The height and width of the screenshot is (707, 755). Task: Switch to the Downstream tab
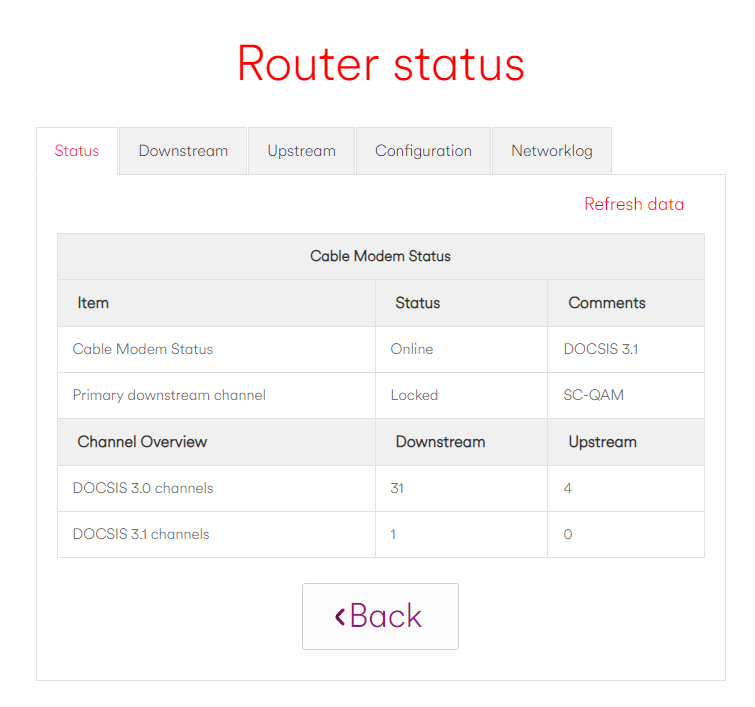click(183, 151)
